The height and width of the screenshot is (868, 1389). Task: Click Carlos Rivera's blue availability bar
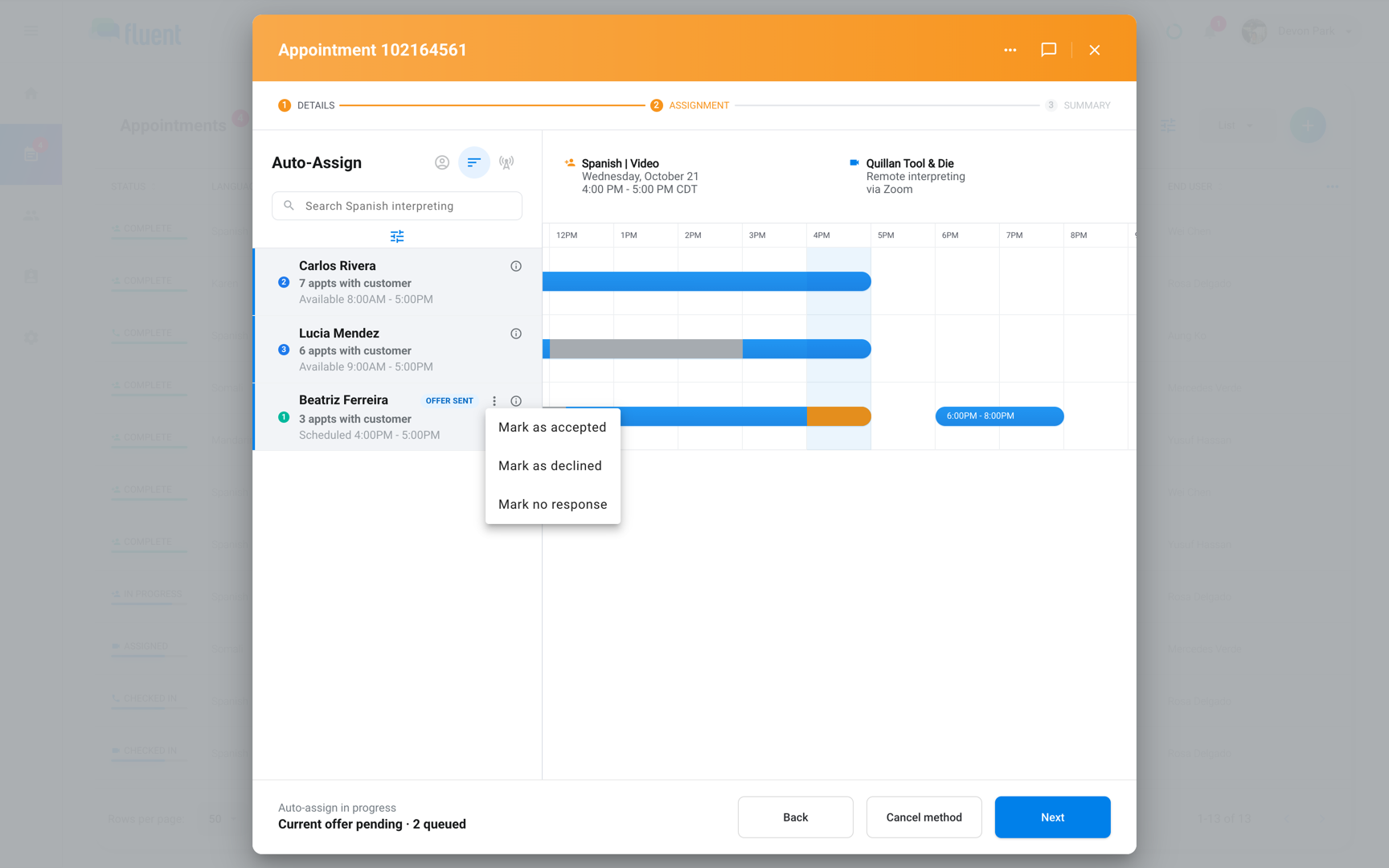(x=707, y=281)
